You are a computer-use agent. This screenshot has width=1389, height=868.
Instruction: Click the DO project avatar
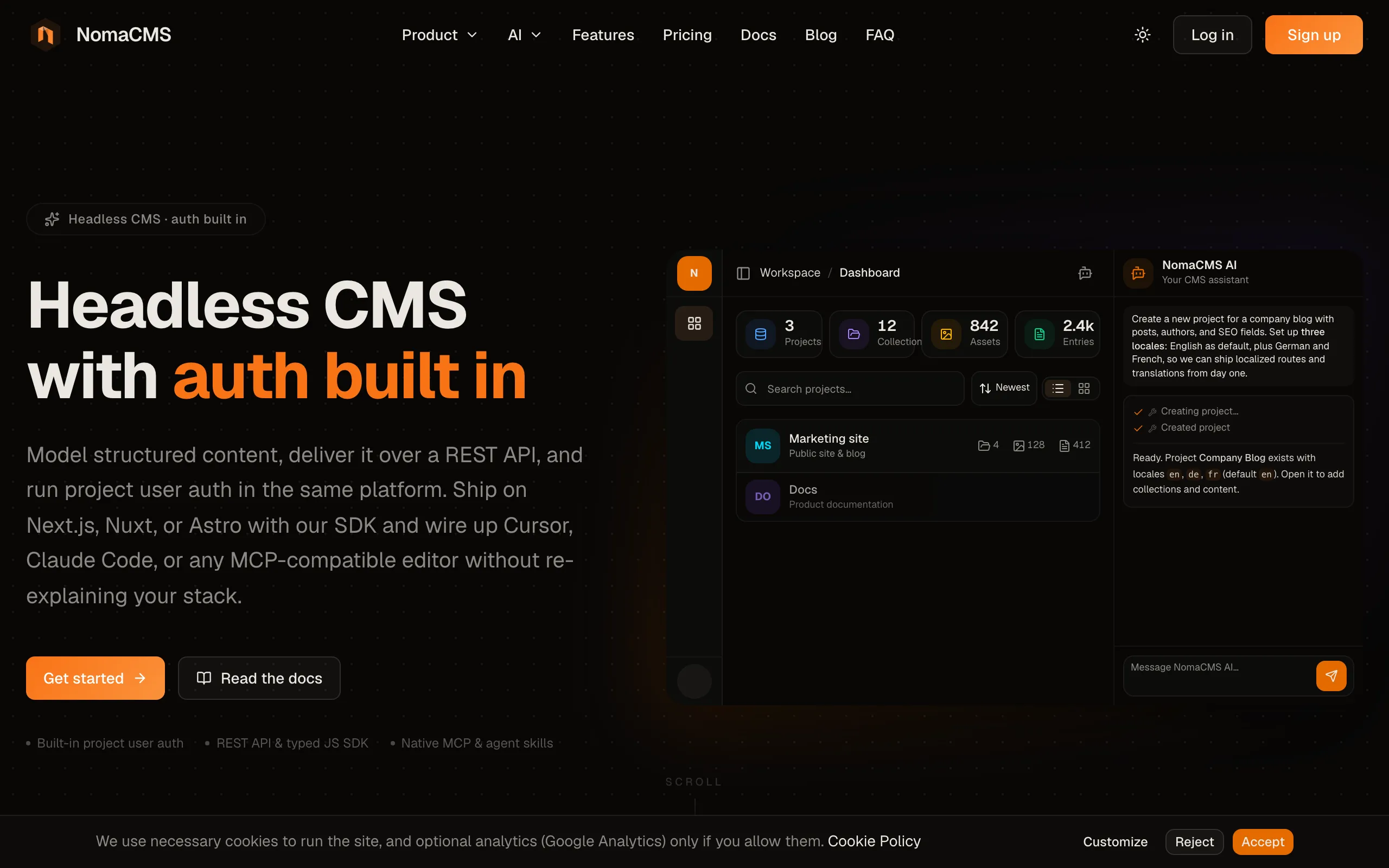click(x=762, y=496)
